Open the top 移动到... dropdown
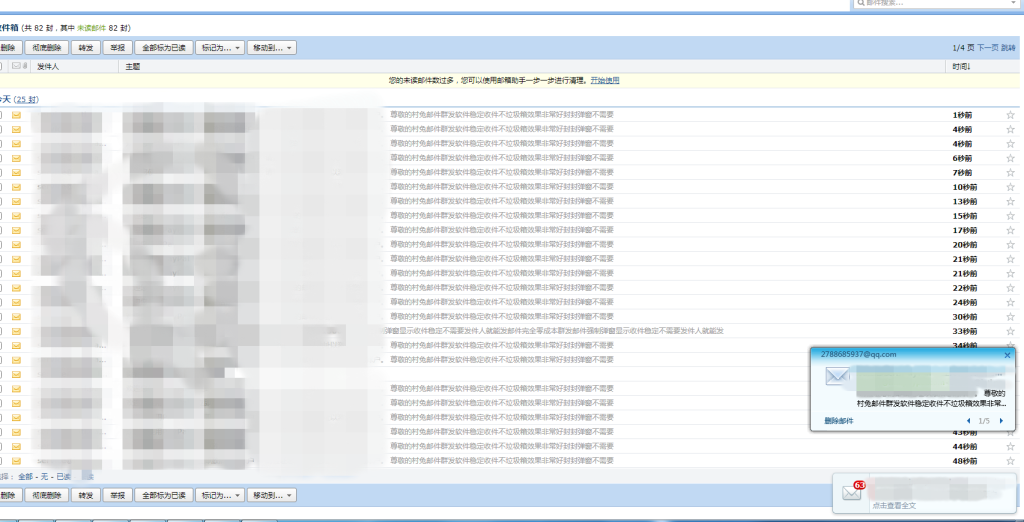Screen dimensions: 1024x522 point(272,47)
